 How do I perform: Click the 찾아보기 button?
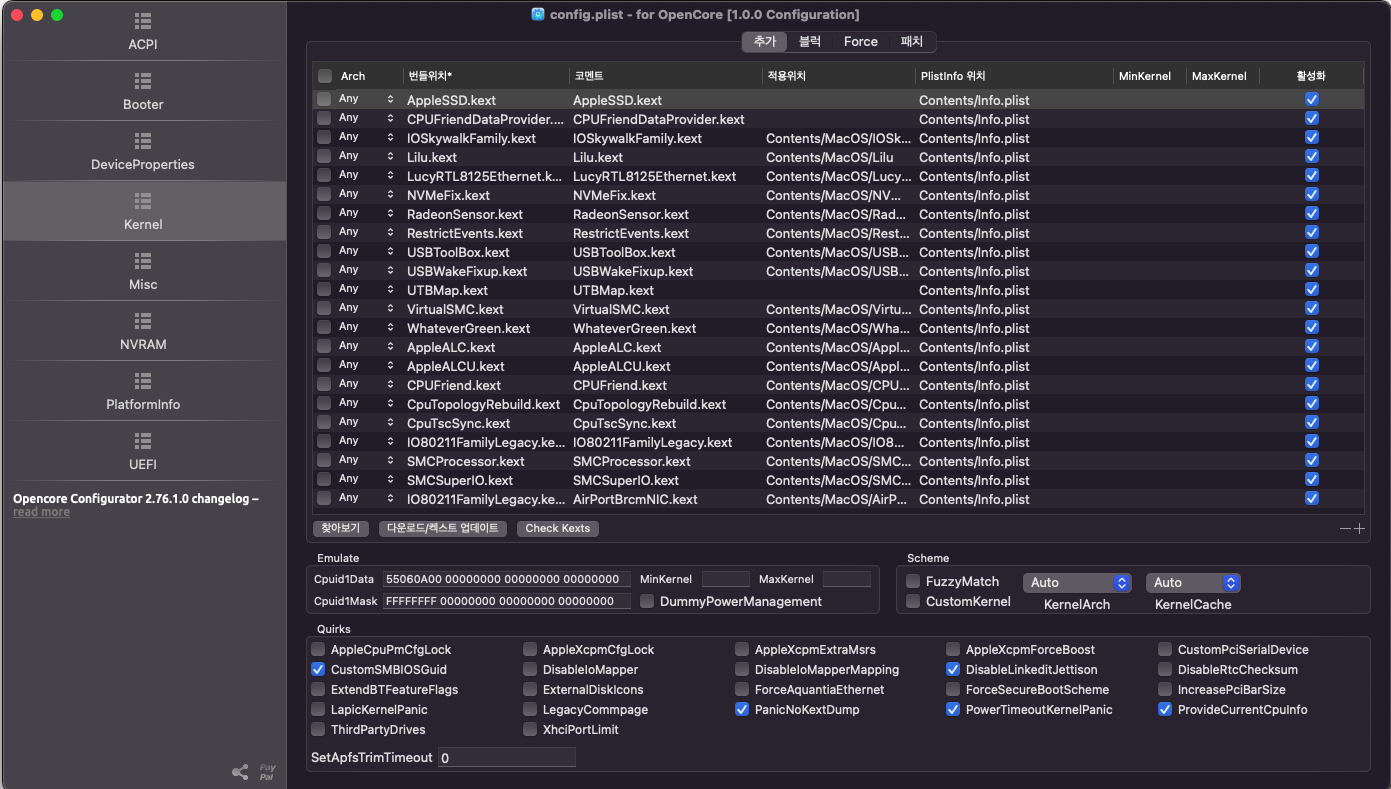341,528
